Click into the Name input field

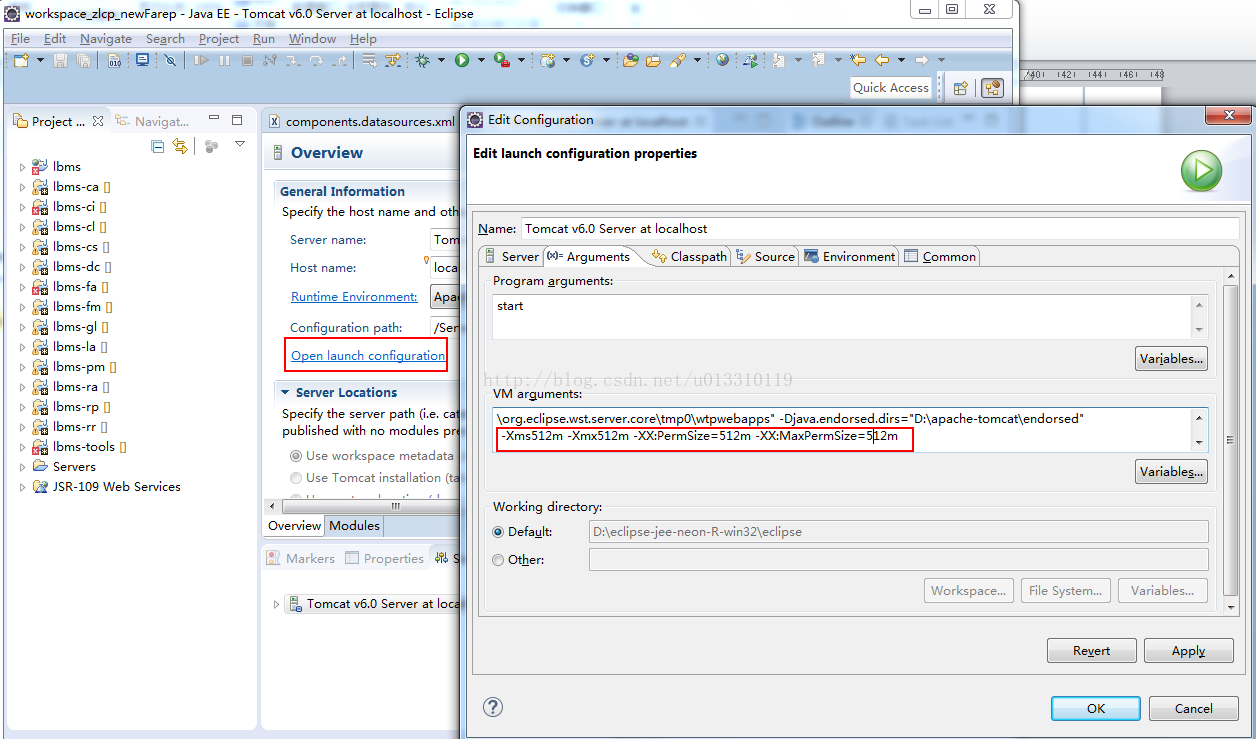880,228
